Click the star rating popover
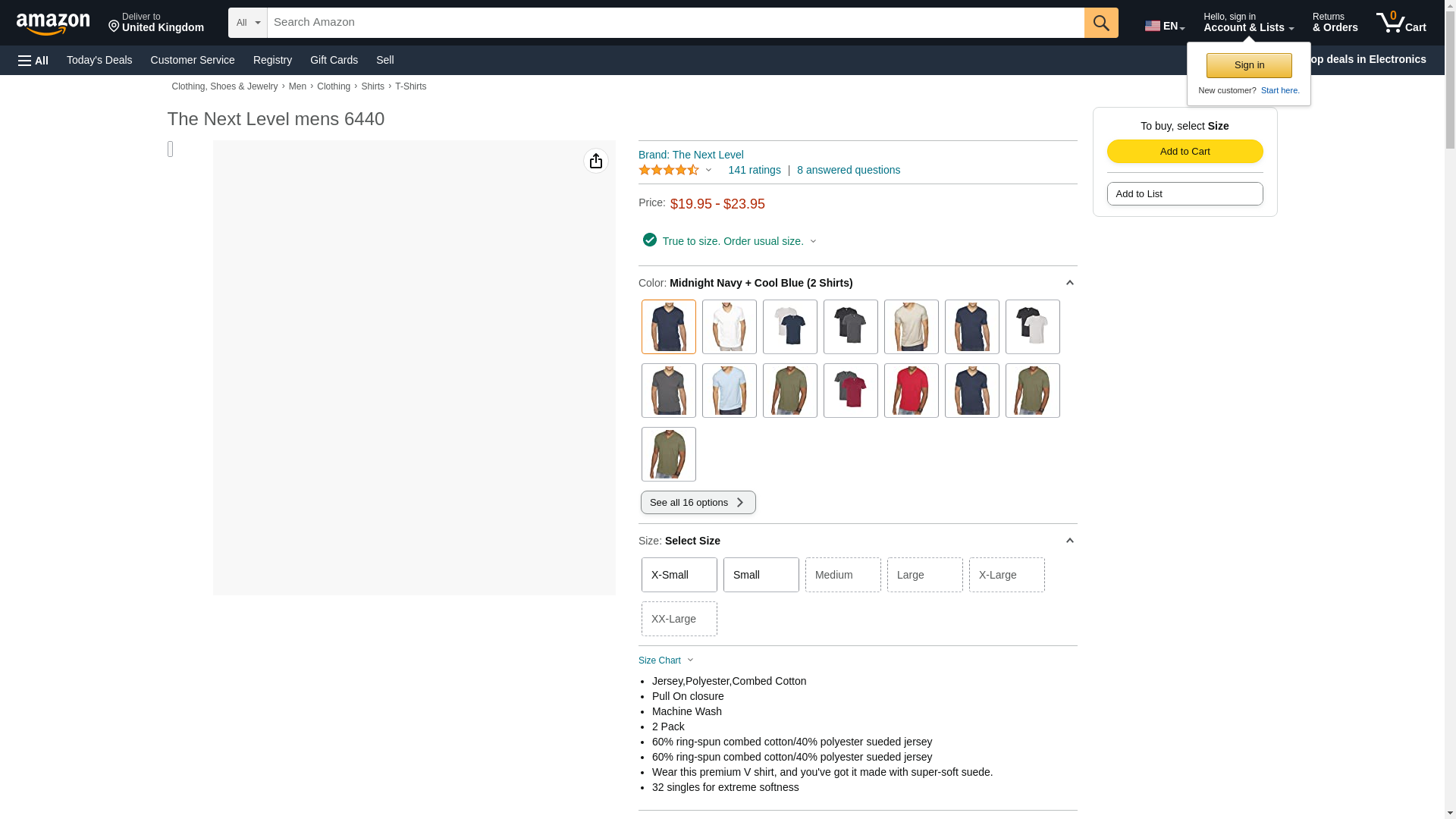 click(675, 171)
